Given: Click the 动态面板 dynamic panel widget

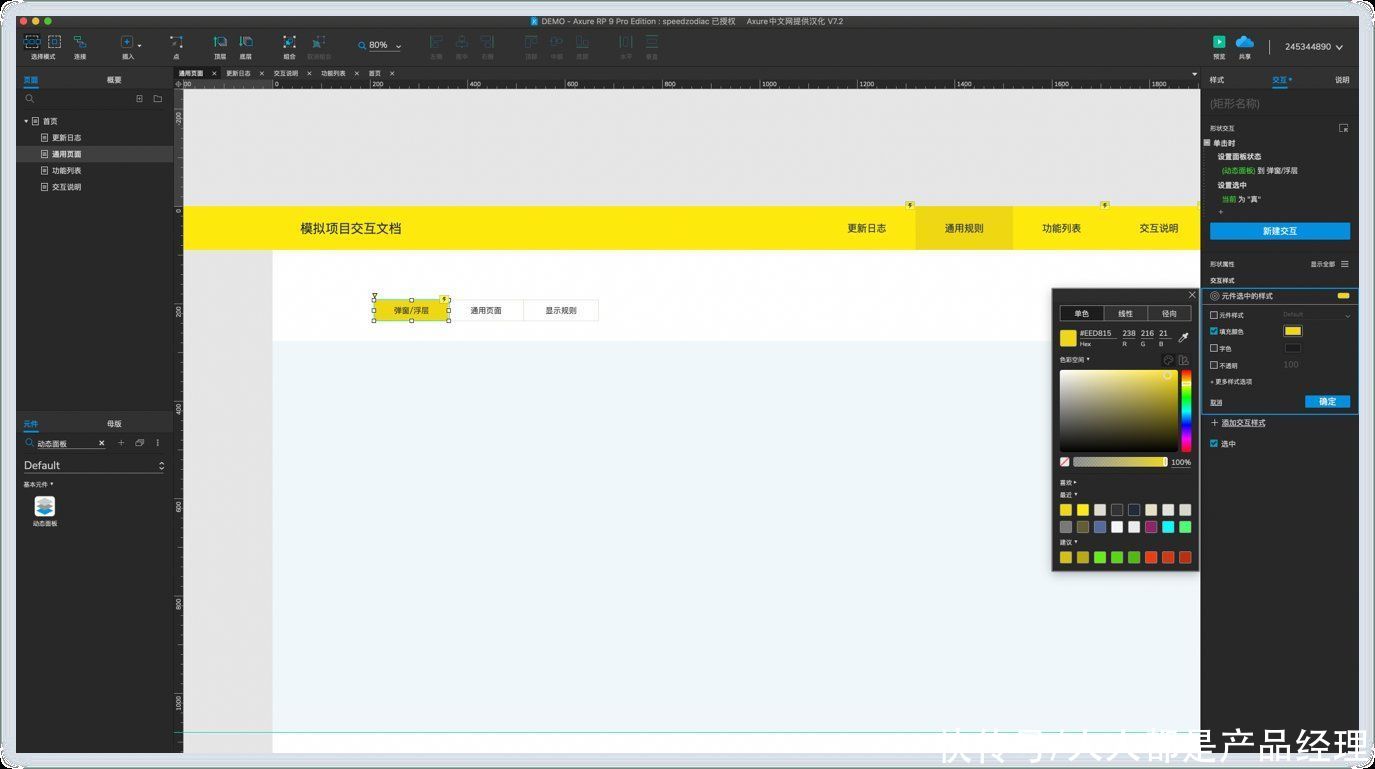Looking at the screenshot, I should coord(45,510).
